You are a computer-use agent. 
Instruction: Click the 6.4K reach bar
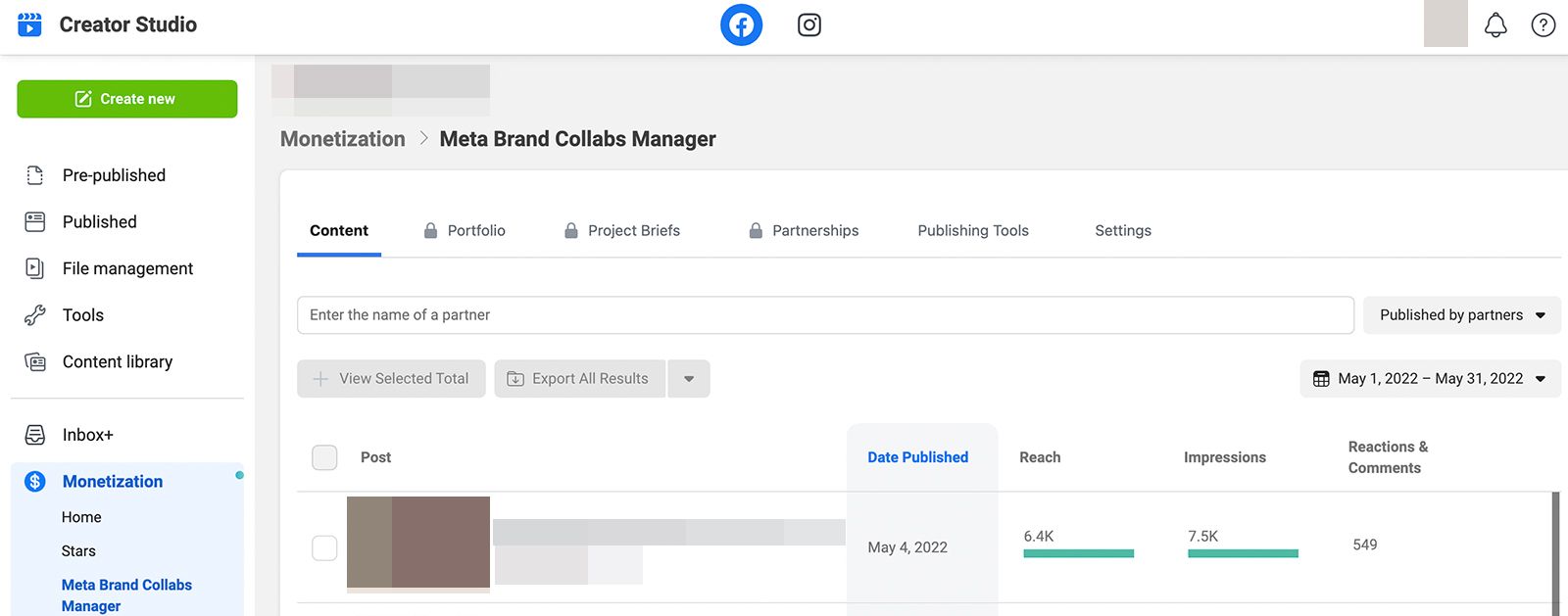(1078, 553)
